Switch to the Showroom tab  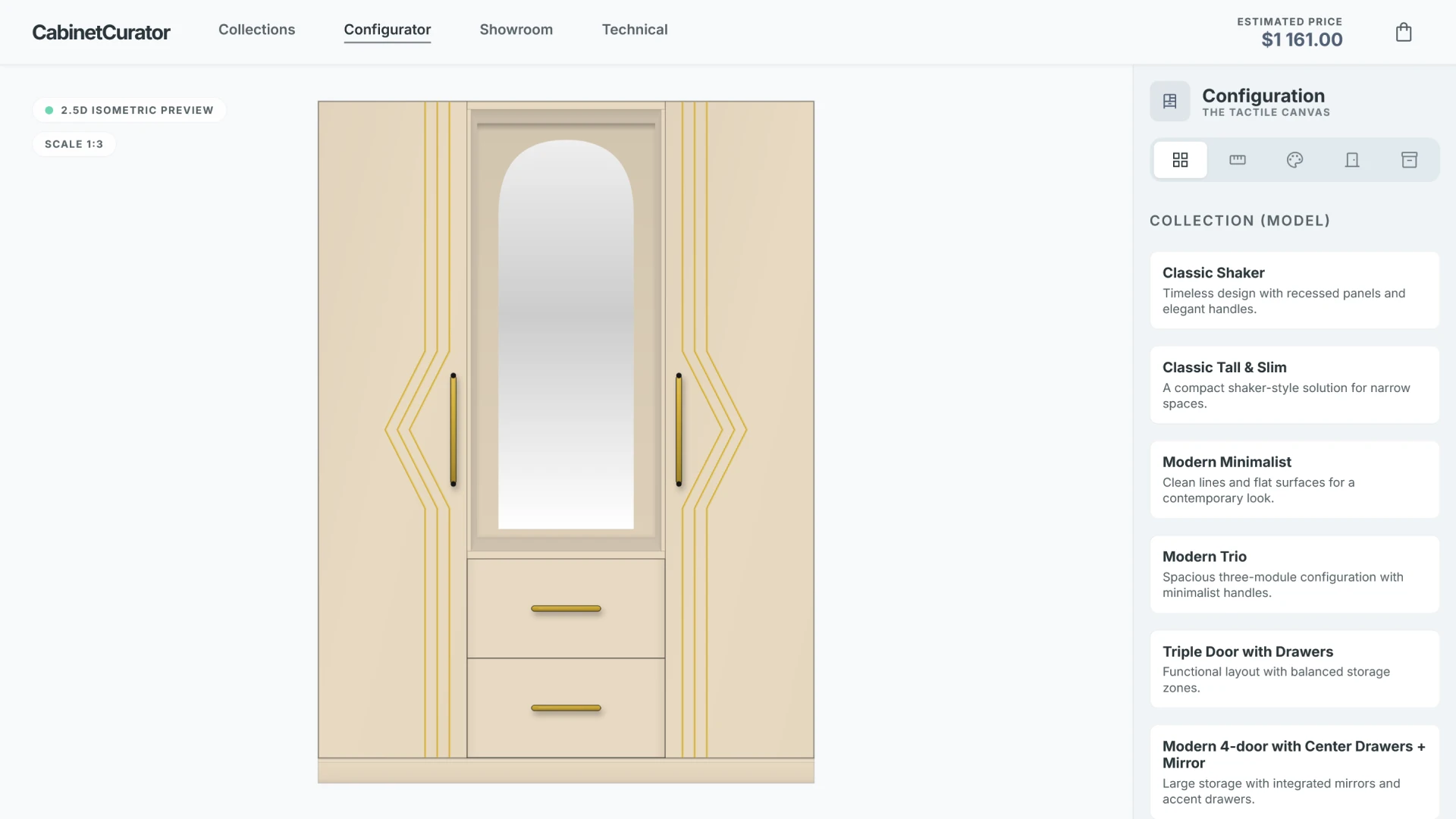(x=516, y=30)
